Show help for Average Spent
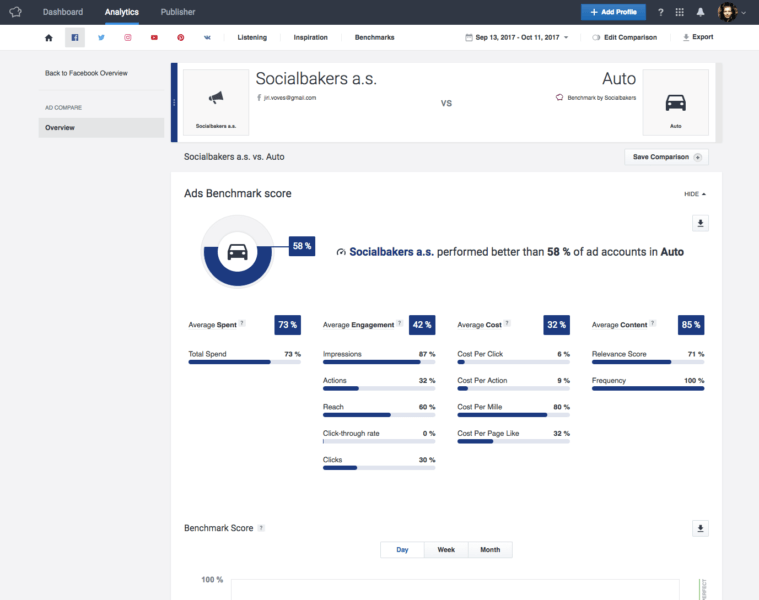This screenshot has width=759, height=600. (x=243, y=323)
